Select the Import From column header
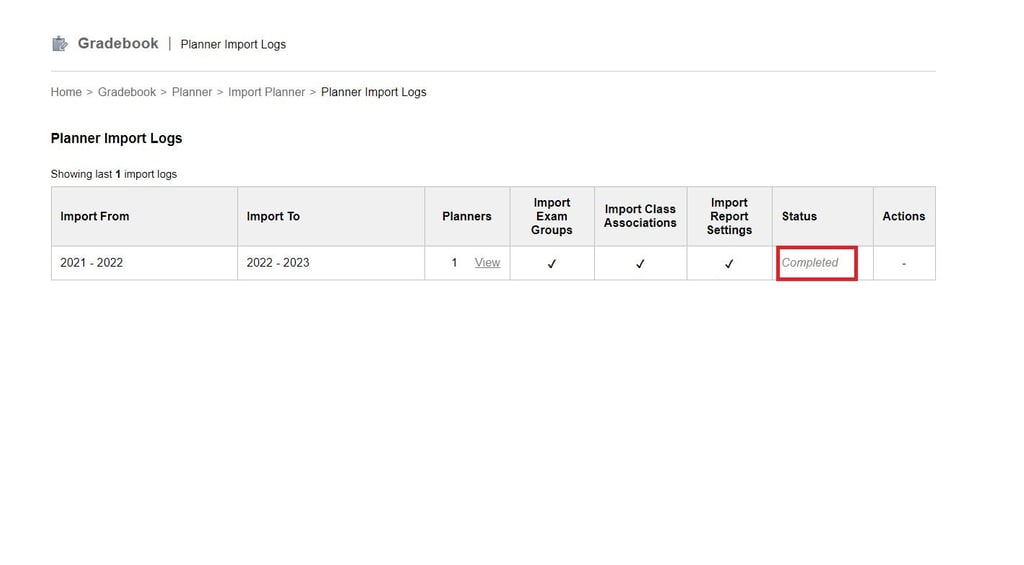This screenshot has width=1024, height=565. (95, 216)
